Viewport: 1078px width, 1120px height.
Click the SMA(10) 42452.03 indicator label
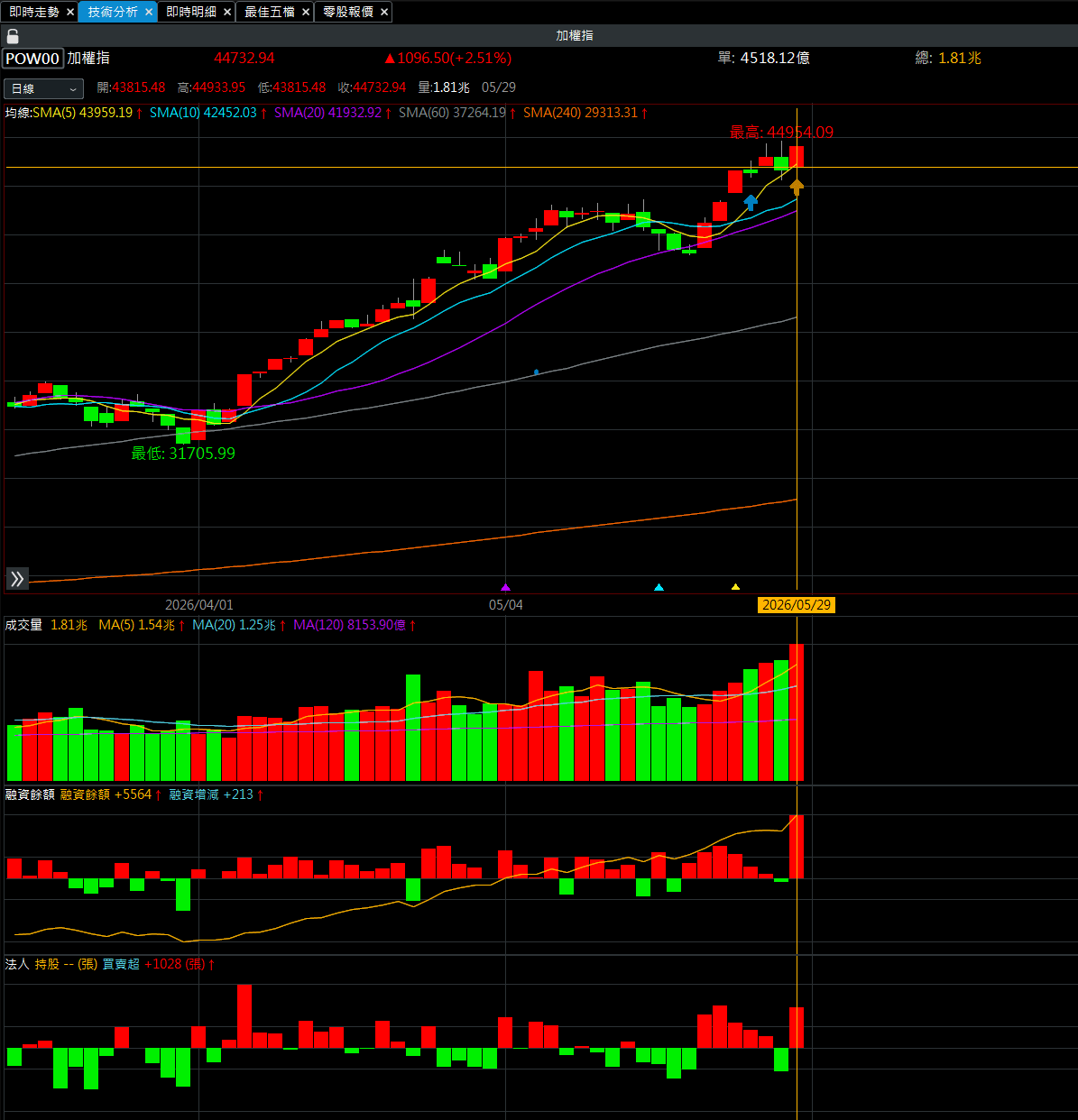click(x=208, y=113)
